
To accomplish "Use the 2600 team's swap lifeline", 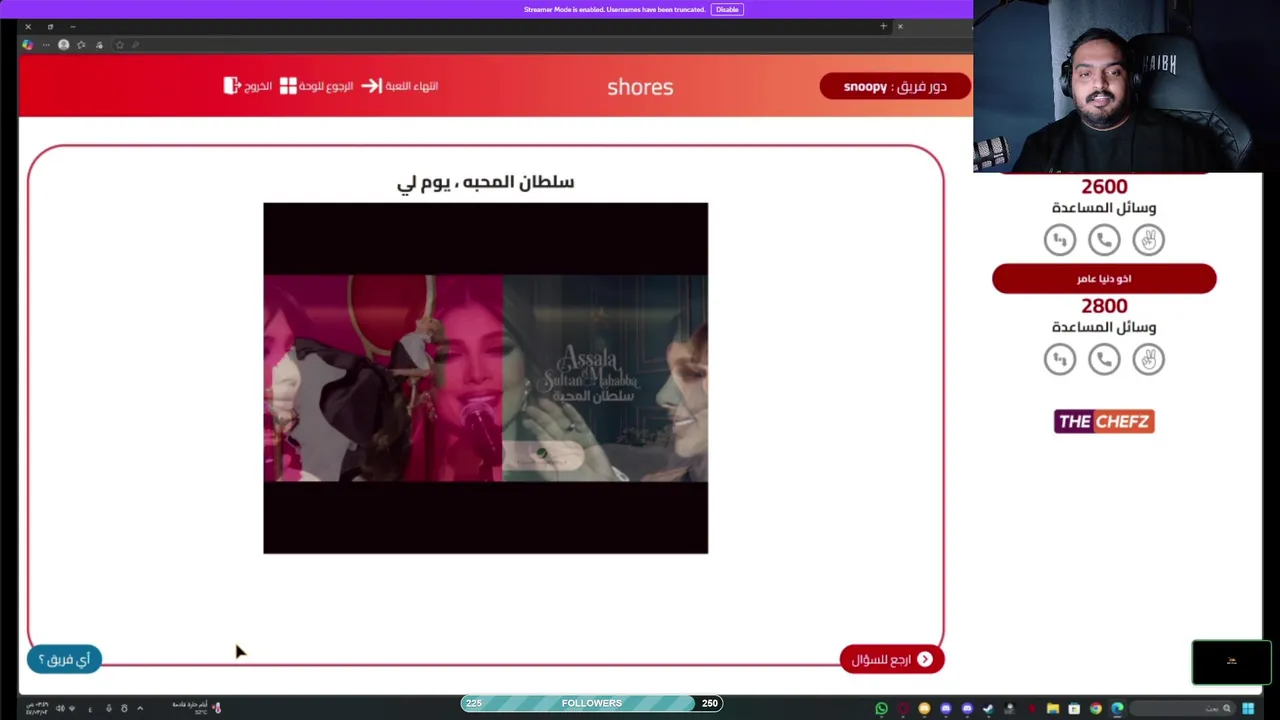I will 1060,240.
